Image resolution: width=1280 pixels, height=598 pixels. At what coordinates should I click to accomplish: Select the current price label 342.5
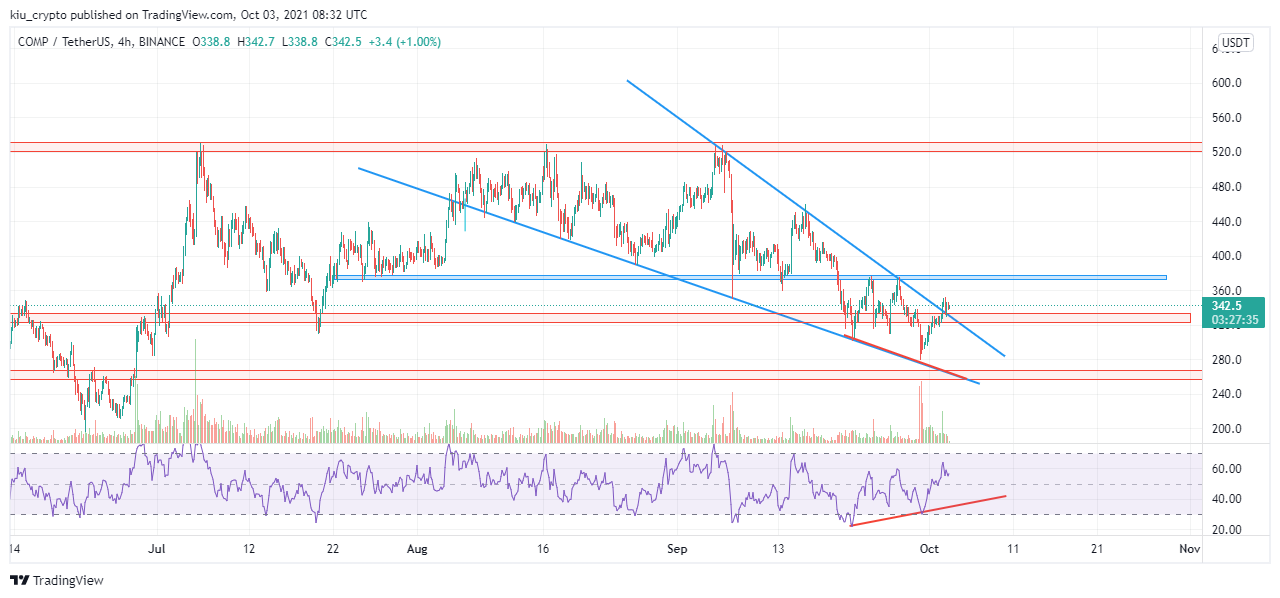1226,306
